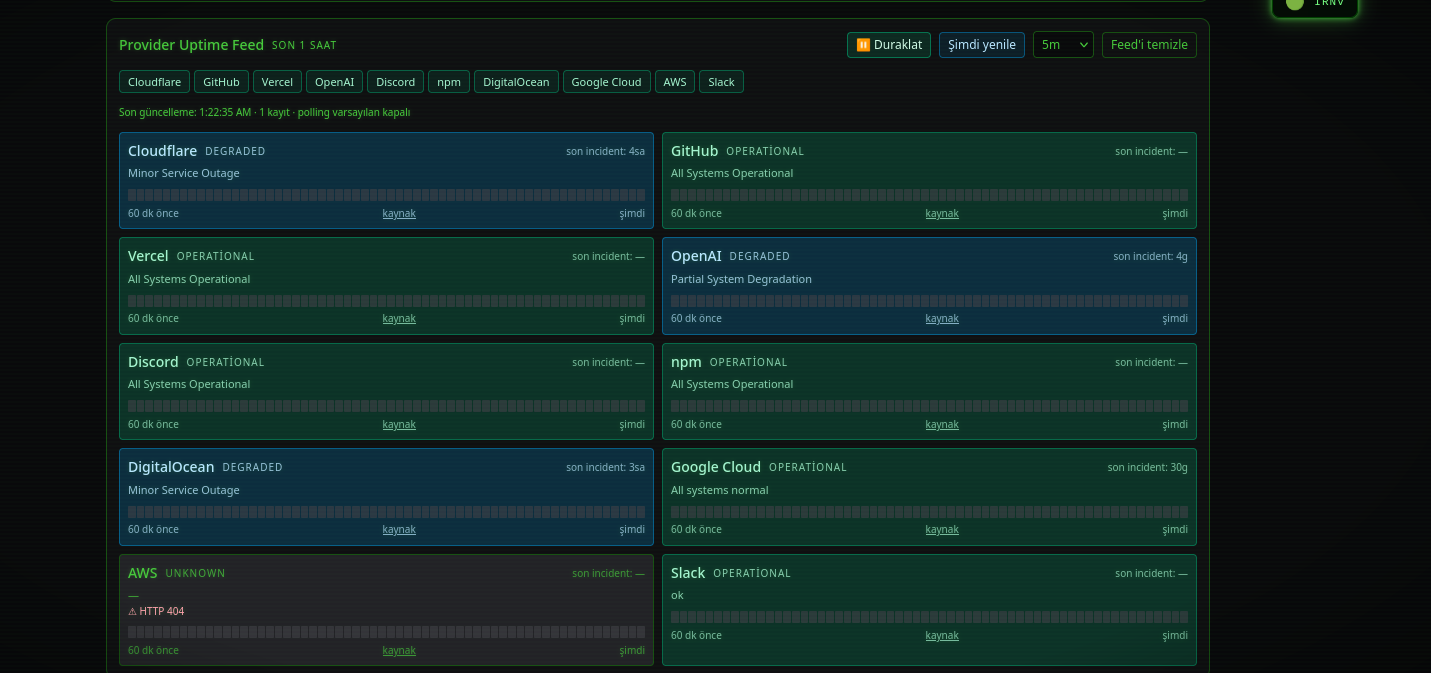The width and height of the screenshot is (1431, 673).
Task: Click the Şimdi yenile button
Action: point(982,45)
